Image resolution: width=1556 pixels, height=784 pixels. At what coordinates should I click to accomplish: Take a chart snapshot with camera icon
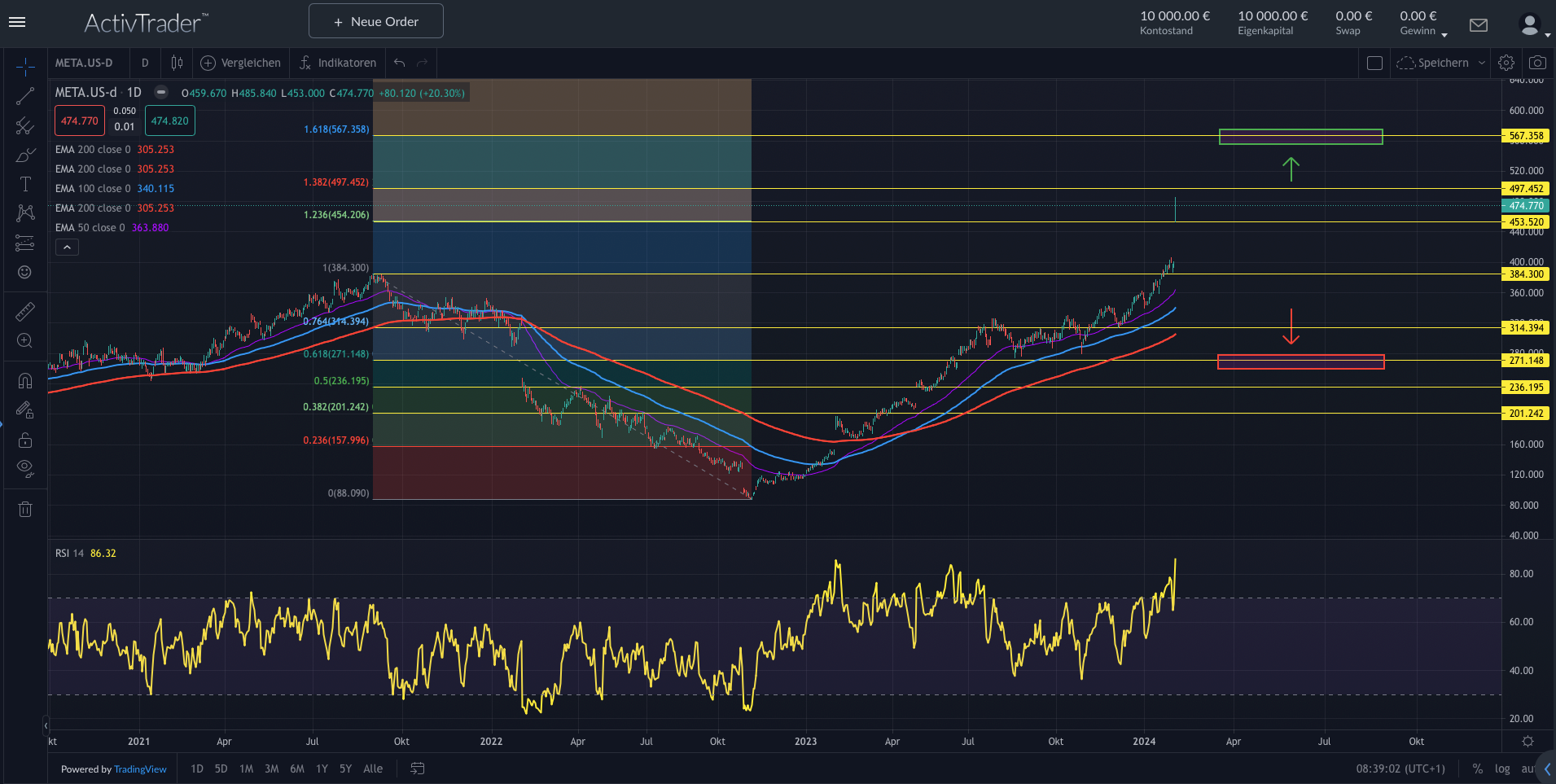point(1537,63)
